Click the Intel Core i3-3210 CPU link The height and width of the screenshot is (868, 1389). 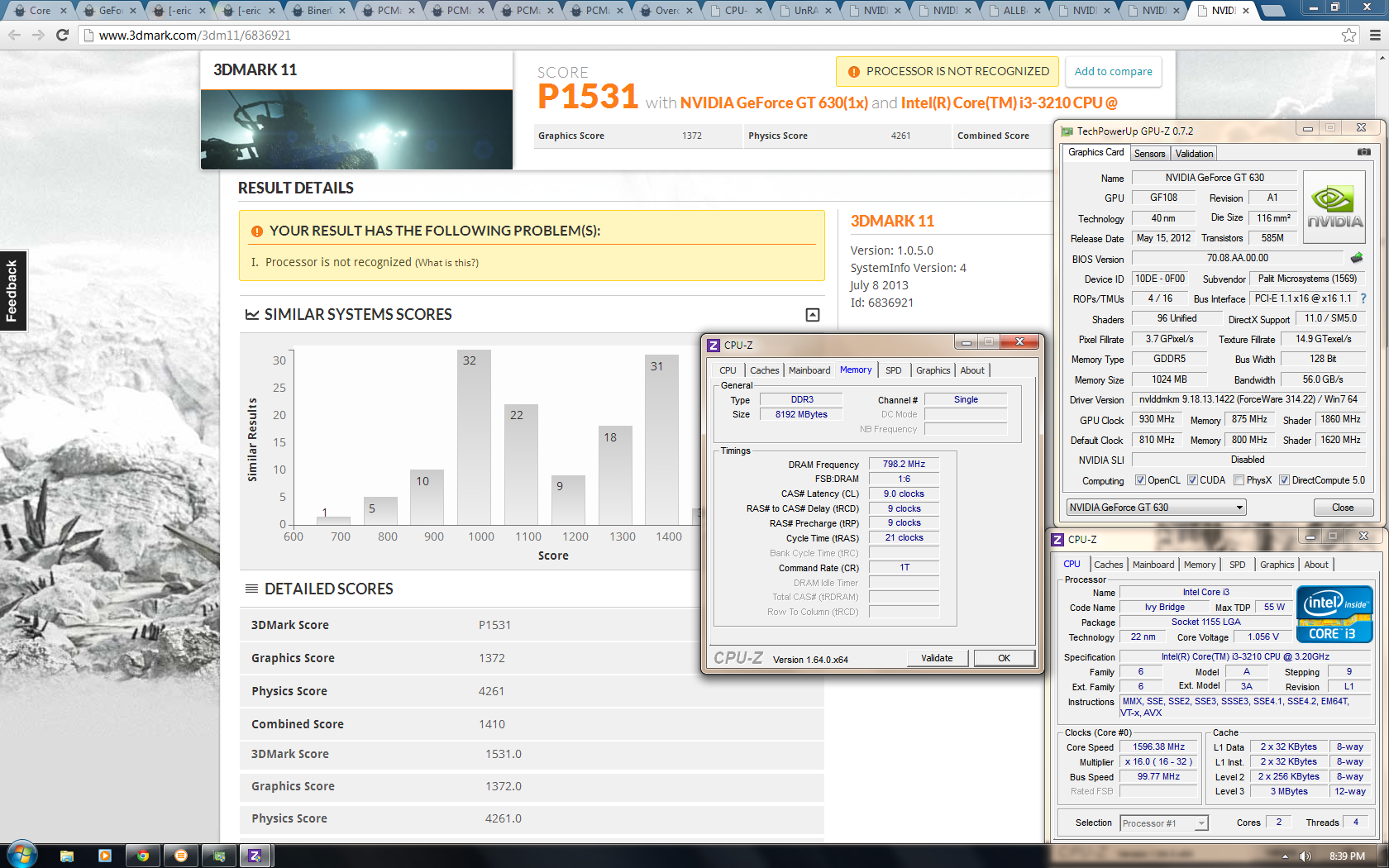(1009, 103)
